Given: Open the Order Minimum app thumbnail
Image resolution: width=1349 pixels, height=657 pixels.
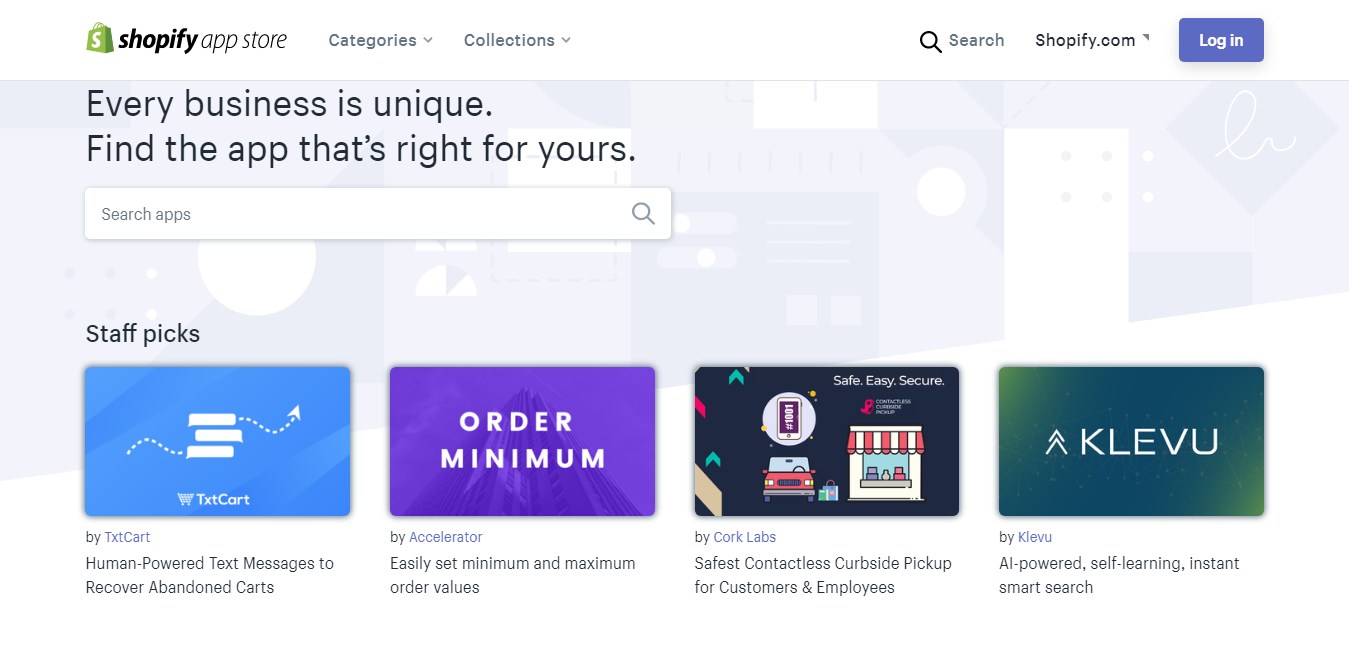Looking at the screenshot, I should click(522, 441).
